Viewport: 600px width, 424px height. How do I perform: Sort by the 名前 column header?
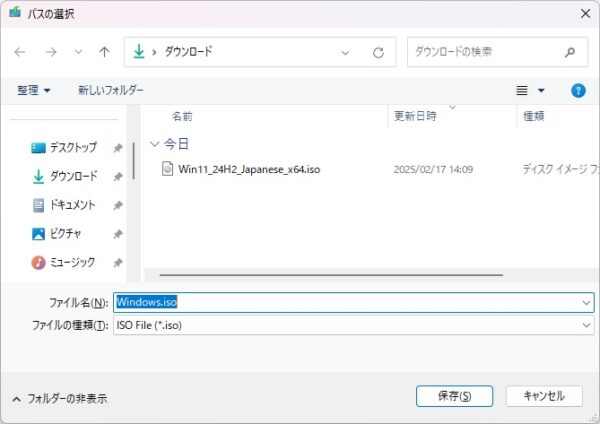(182, 116)
